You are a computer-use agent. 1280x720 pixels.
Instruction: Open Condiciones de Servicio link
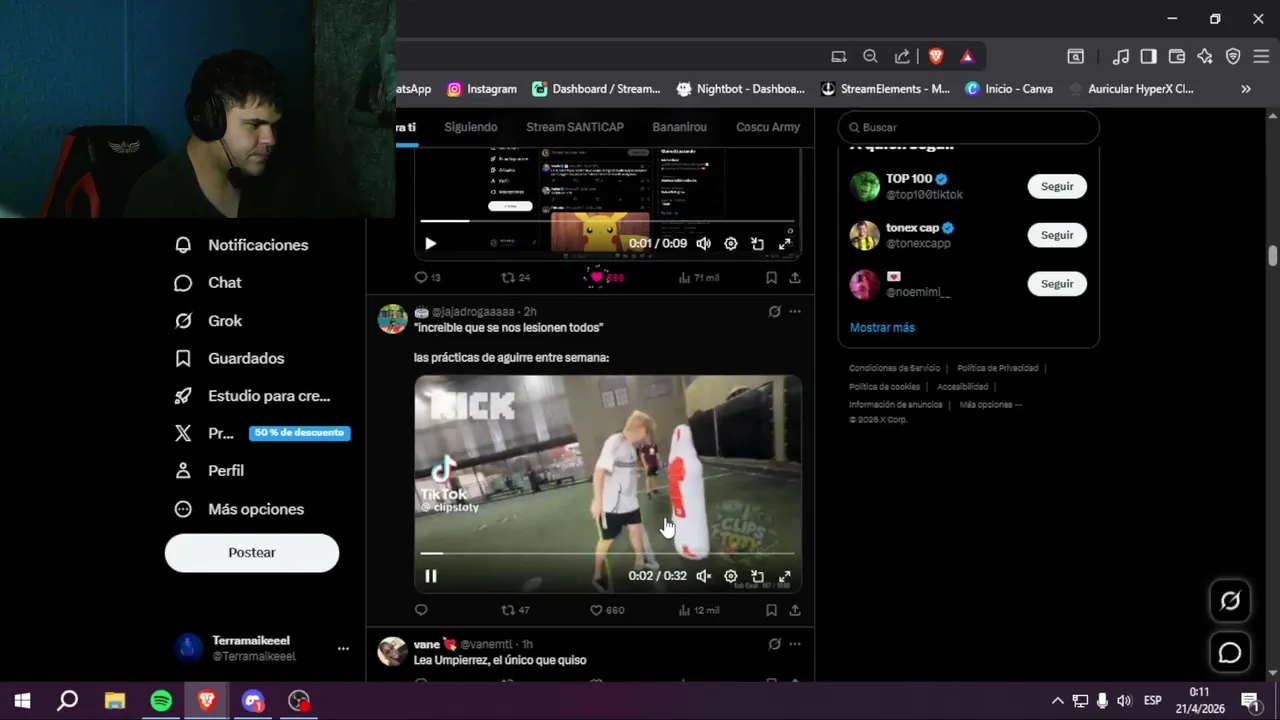coord(894,368)
